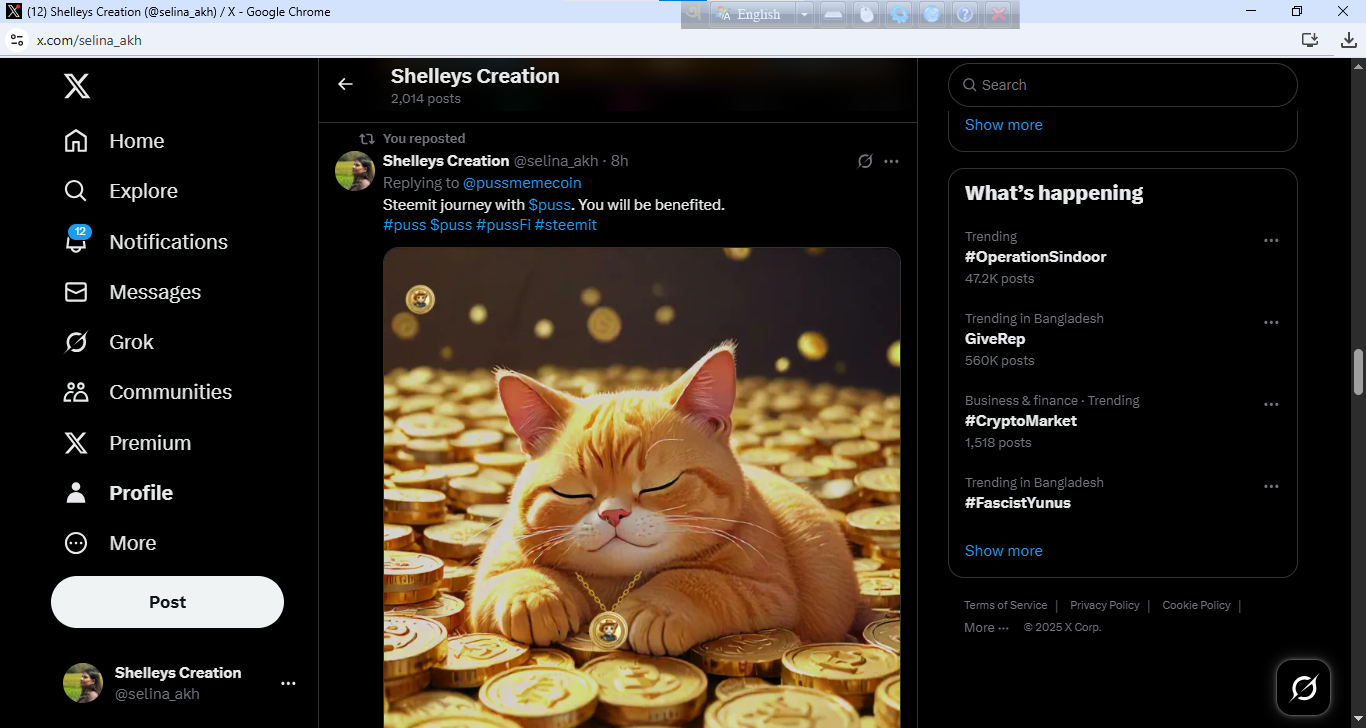
Task: Open the Notifications bell with 12 badge
Action: pyautogui.click(x=76, y=242)
